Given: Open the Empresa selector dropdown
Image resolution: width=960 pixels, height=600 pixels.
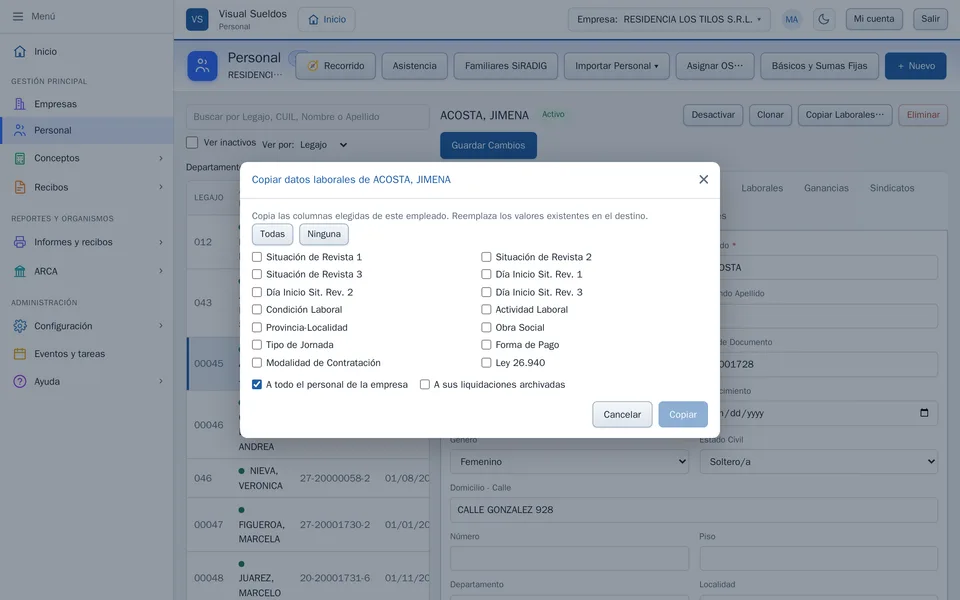Looking at the screenshot, I should [669, 19].
